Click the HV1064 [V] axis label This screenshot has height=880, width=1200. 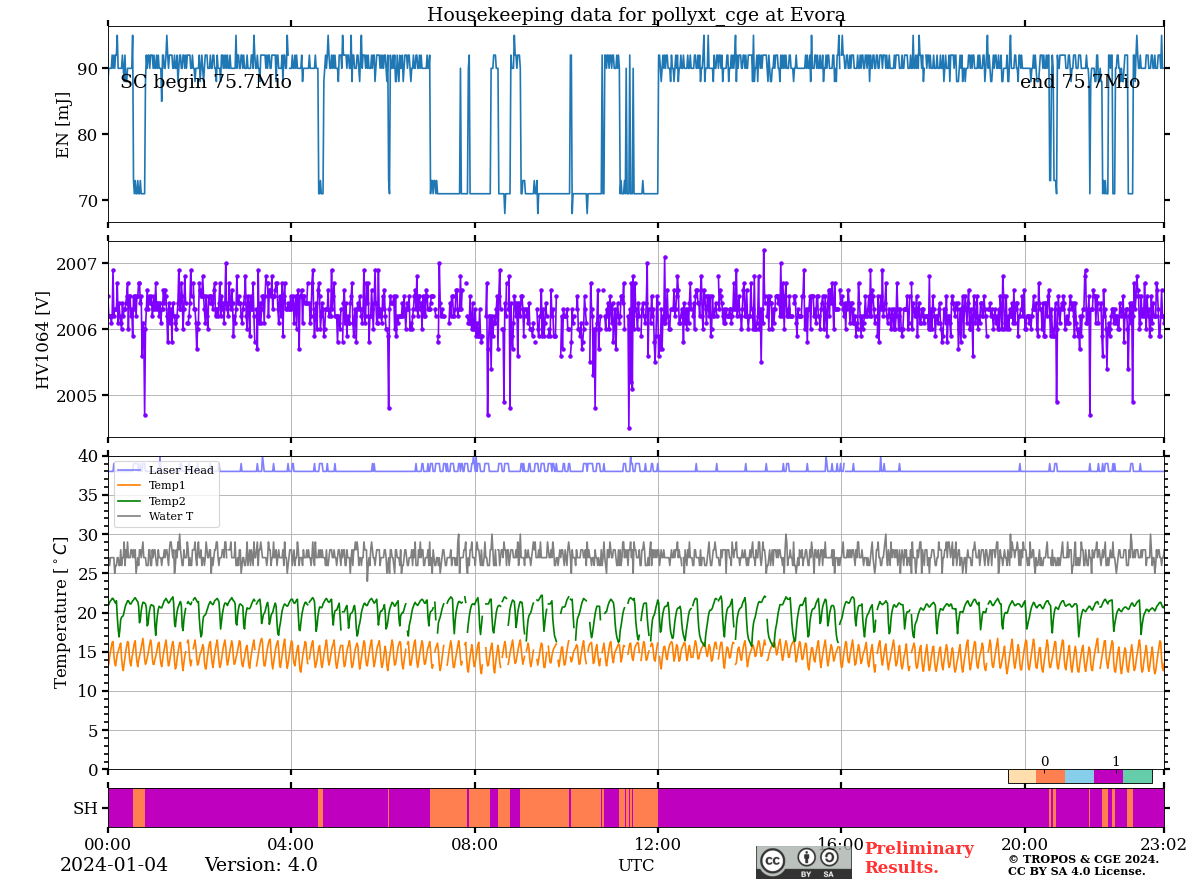click(x=43, y=340)
